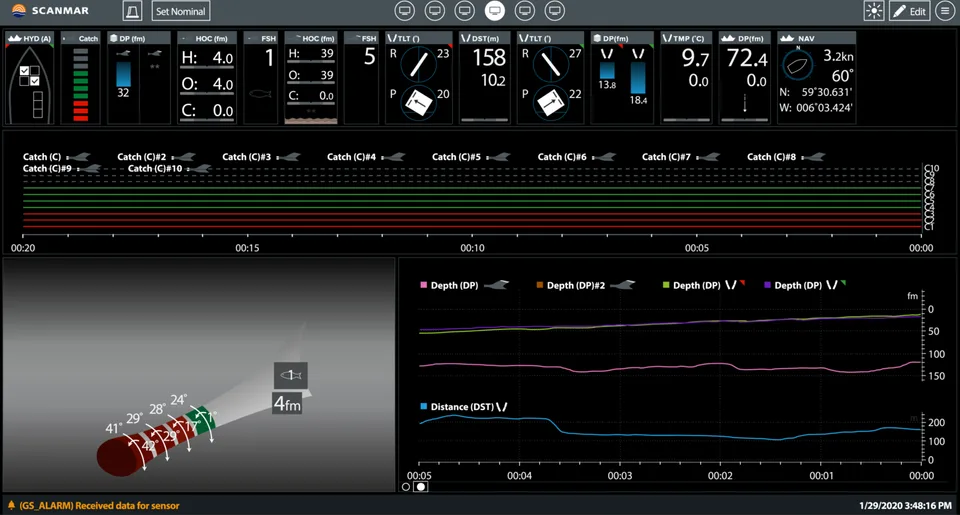Toggle the unchecked top-right HYD sensor checkbox
Viewport: 960px width, 515px height.
click(35, 71)
